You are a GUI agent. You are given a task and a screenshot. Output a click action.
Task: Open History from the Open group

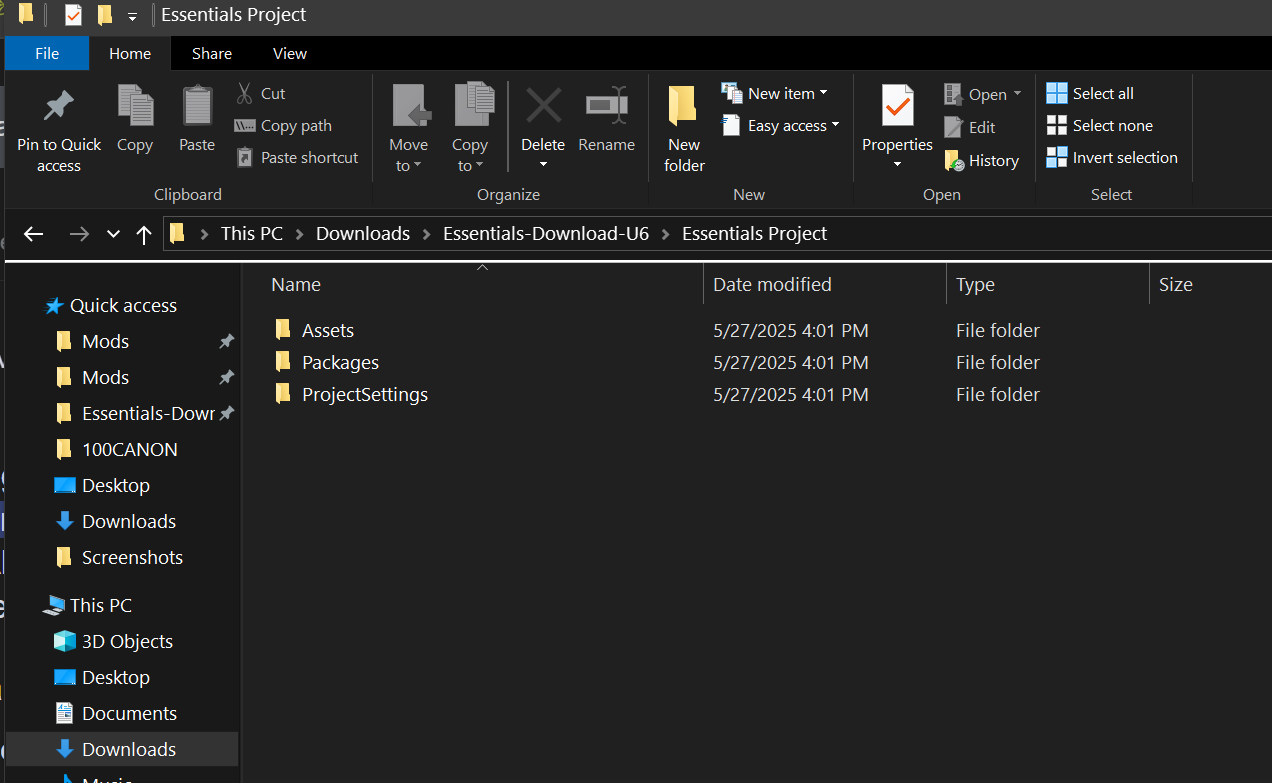coord(981,160)
